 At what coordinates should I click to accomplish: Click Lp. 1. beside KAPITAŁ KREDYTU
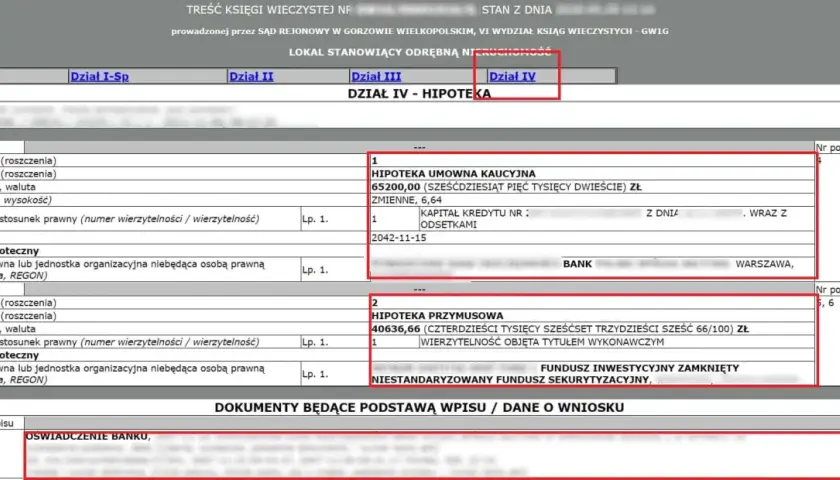(315, 219)
